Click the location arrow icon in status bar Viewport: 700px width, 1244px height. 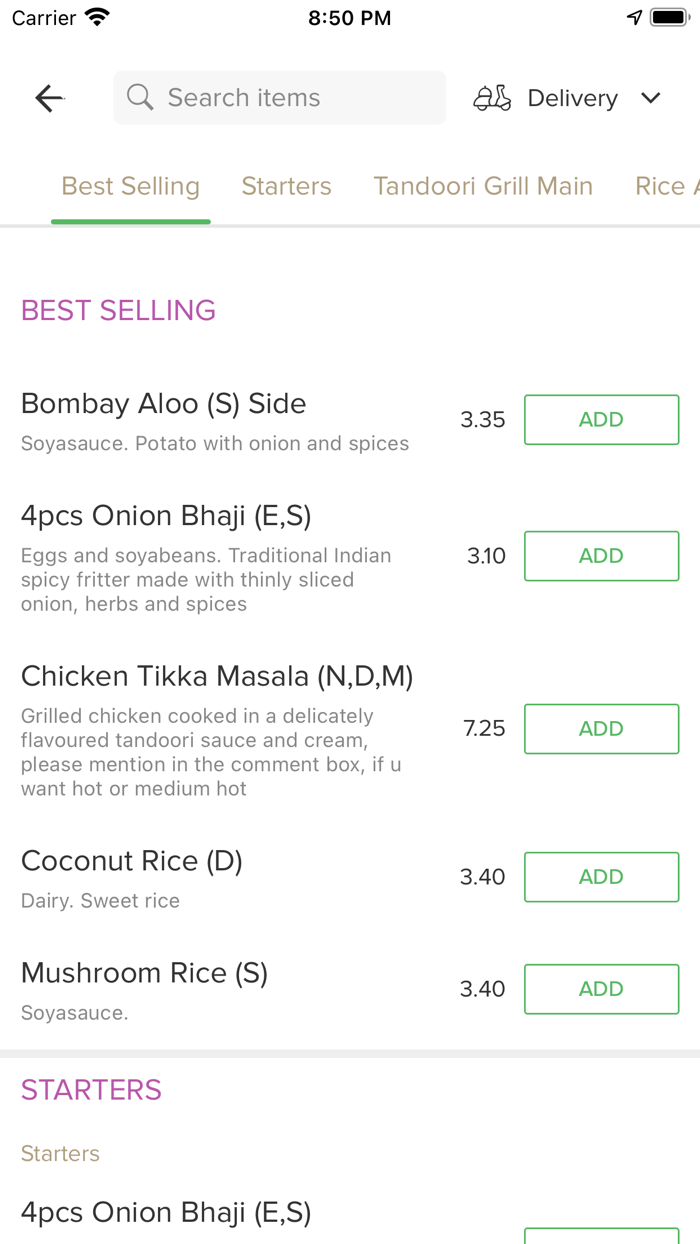[x=634, y=16]
